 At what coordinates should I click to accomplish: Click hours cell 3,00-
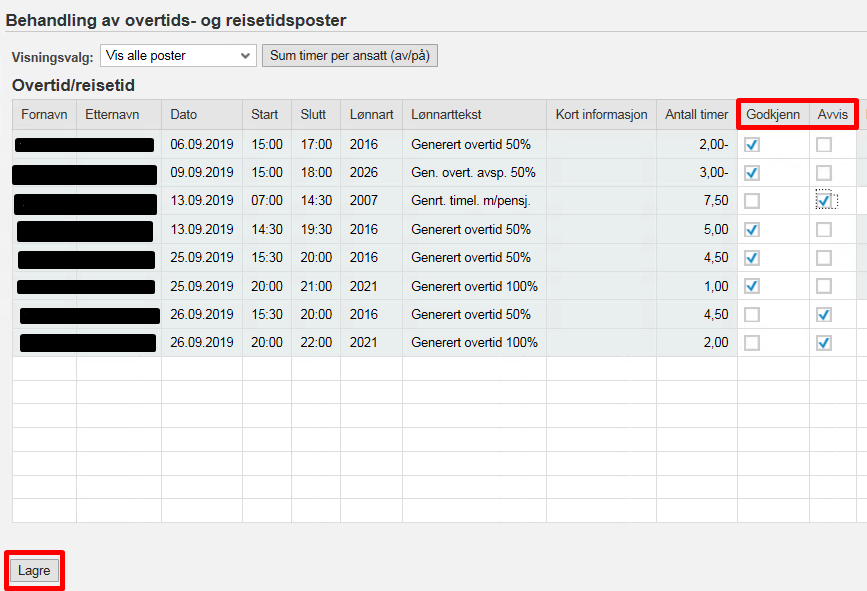[697, 172]
